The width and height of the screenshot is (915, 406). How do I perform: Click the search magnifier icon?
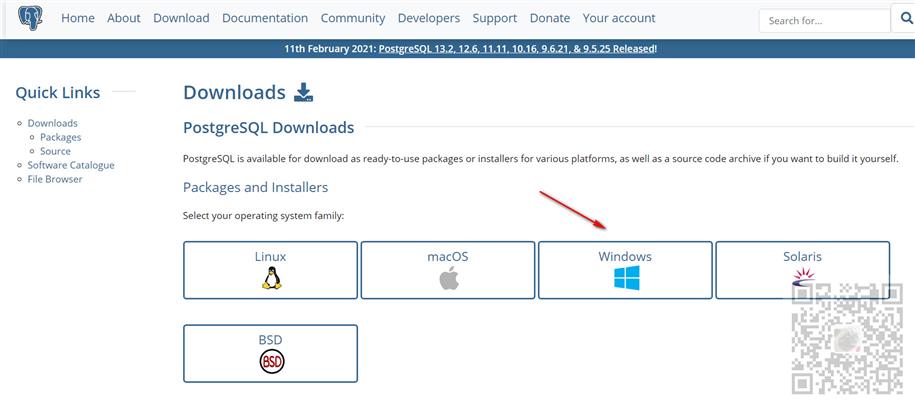(x=906, y=20)
